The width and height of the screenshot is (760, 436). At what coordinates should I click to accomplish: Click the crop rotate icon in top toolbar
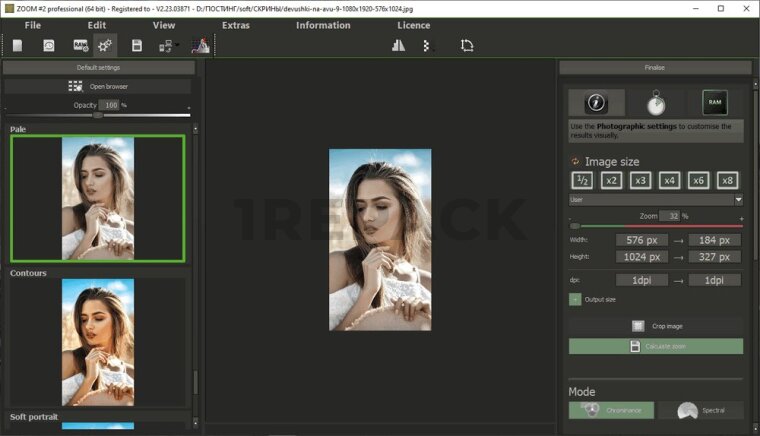[467, 45]
